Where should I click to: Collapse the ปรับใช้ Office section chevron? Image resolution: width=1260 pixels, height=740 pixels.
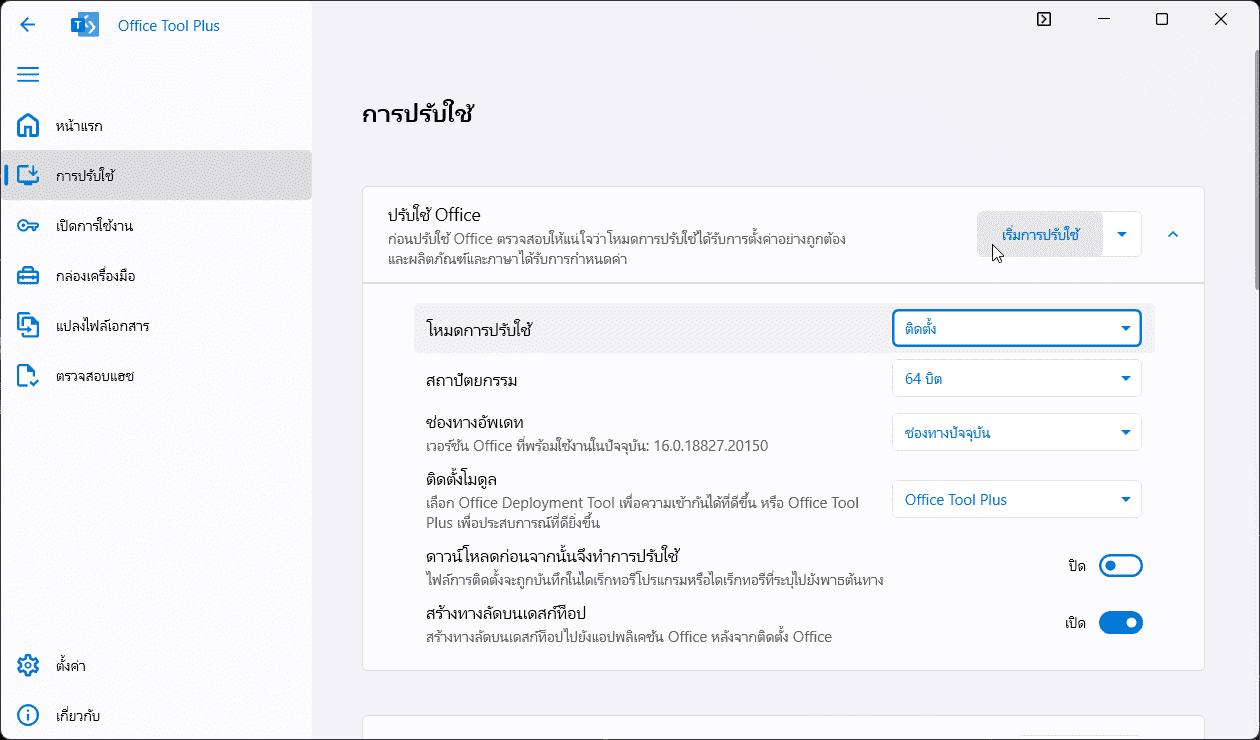(1173, 234)
